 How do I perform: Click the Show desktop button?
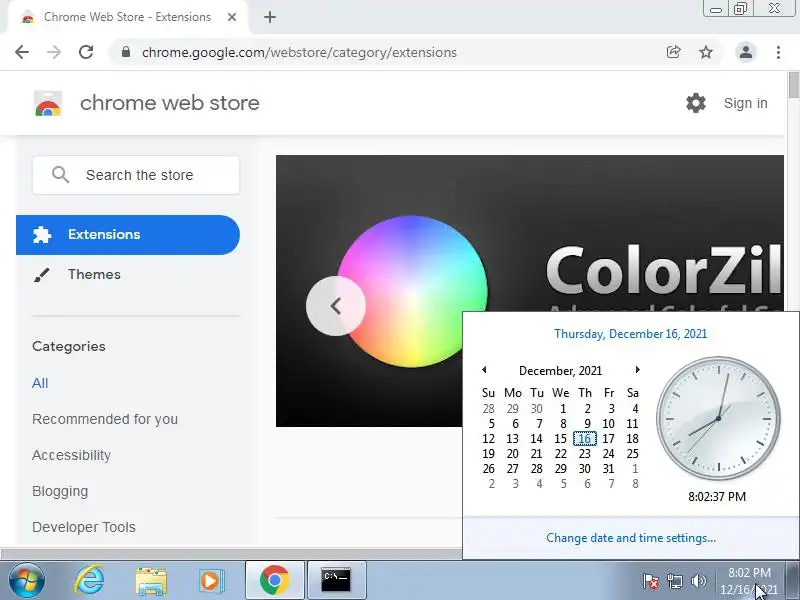792,580
